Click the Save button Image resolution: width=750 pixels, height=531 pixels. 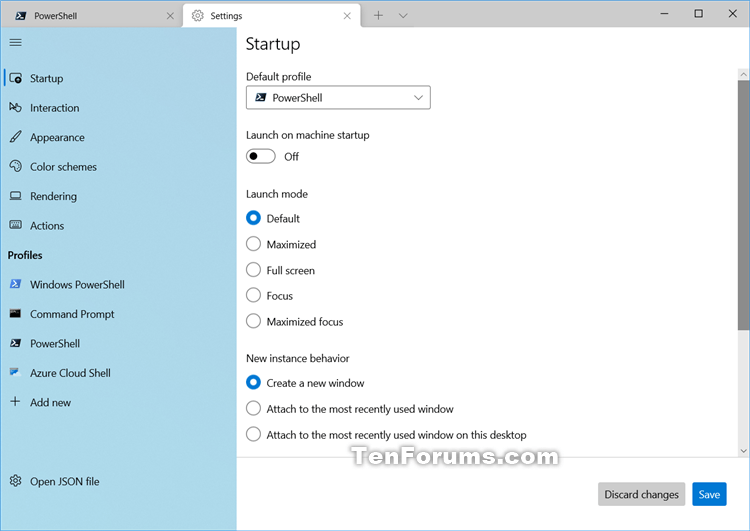(709, 494)
